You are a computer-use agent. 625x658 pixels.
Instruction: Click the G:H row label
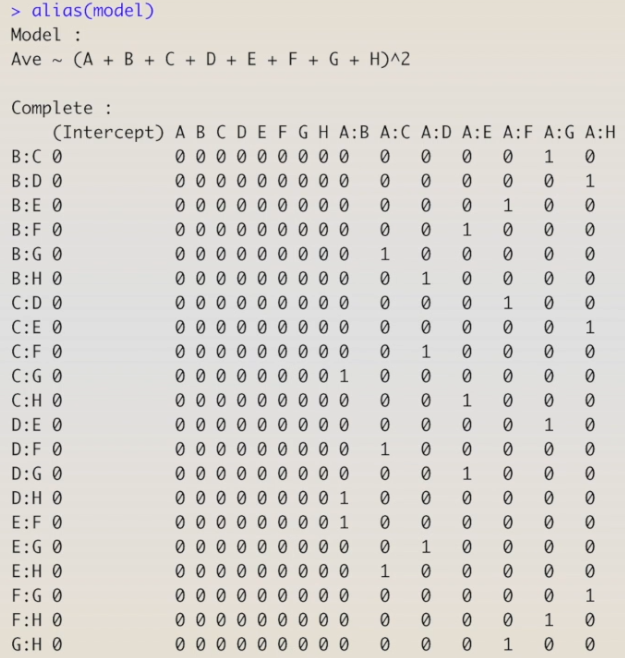(26, 644)
